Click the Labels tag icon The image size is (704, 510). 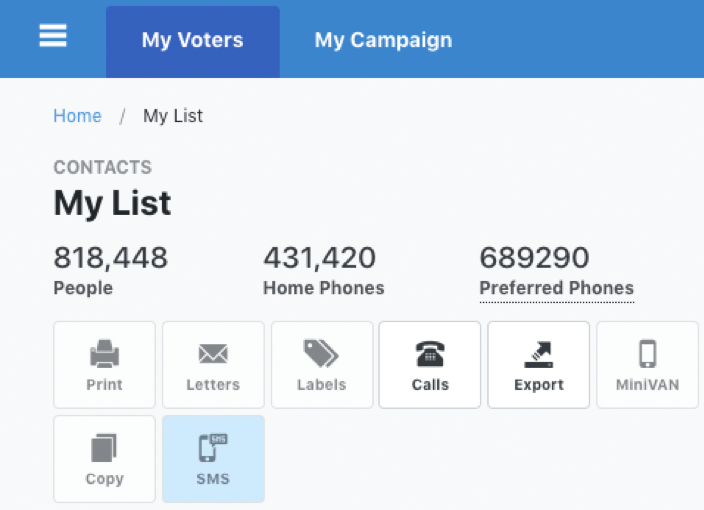pyautogui.click(x=321, y=353)
